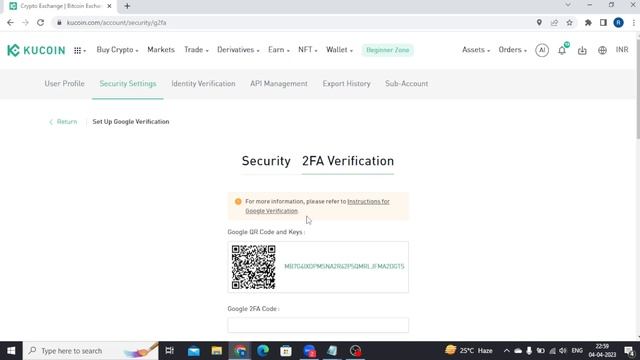
Task: Open the tab search chevron in title bar
Action: [x=568, y=5]
